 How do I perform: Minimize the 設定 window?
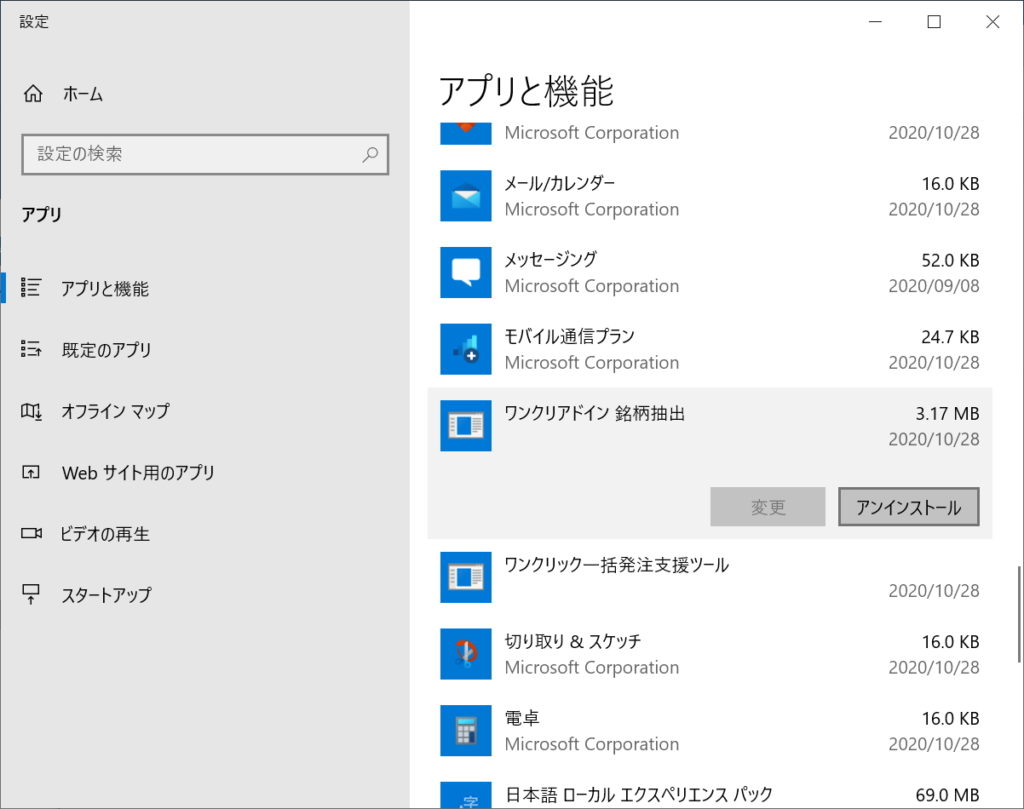point(876,22)
